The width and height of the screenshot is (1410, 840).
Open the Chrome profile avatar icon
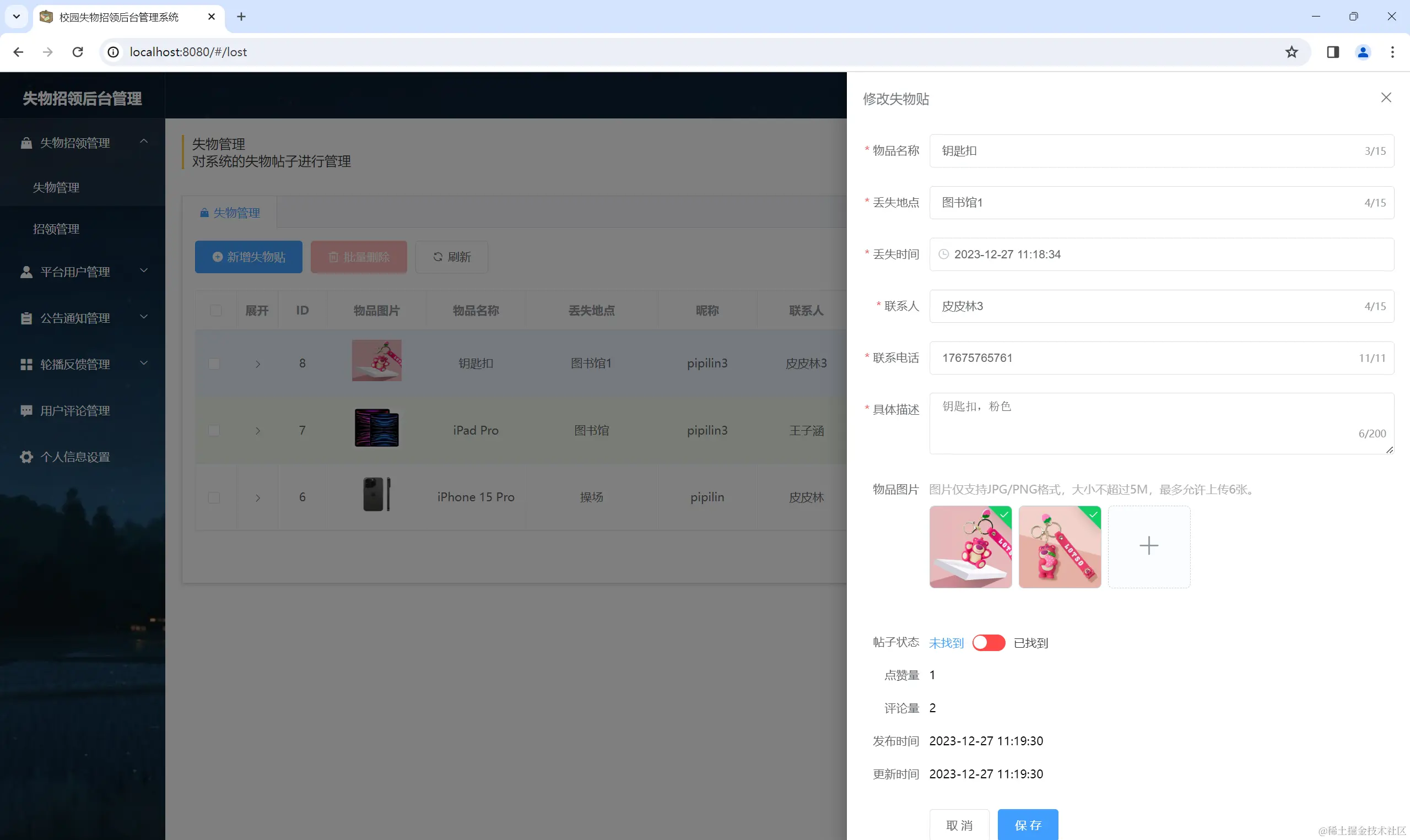pos(1363,52)
